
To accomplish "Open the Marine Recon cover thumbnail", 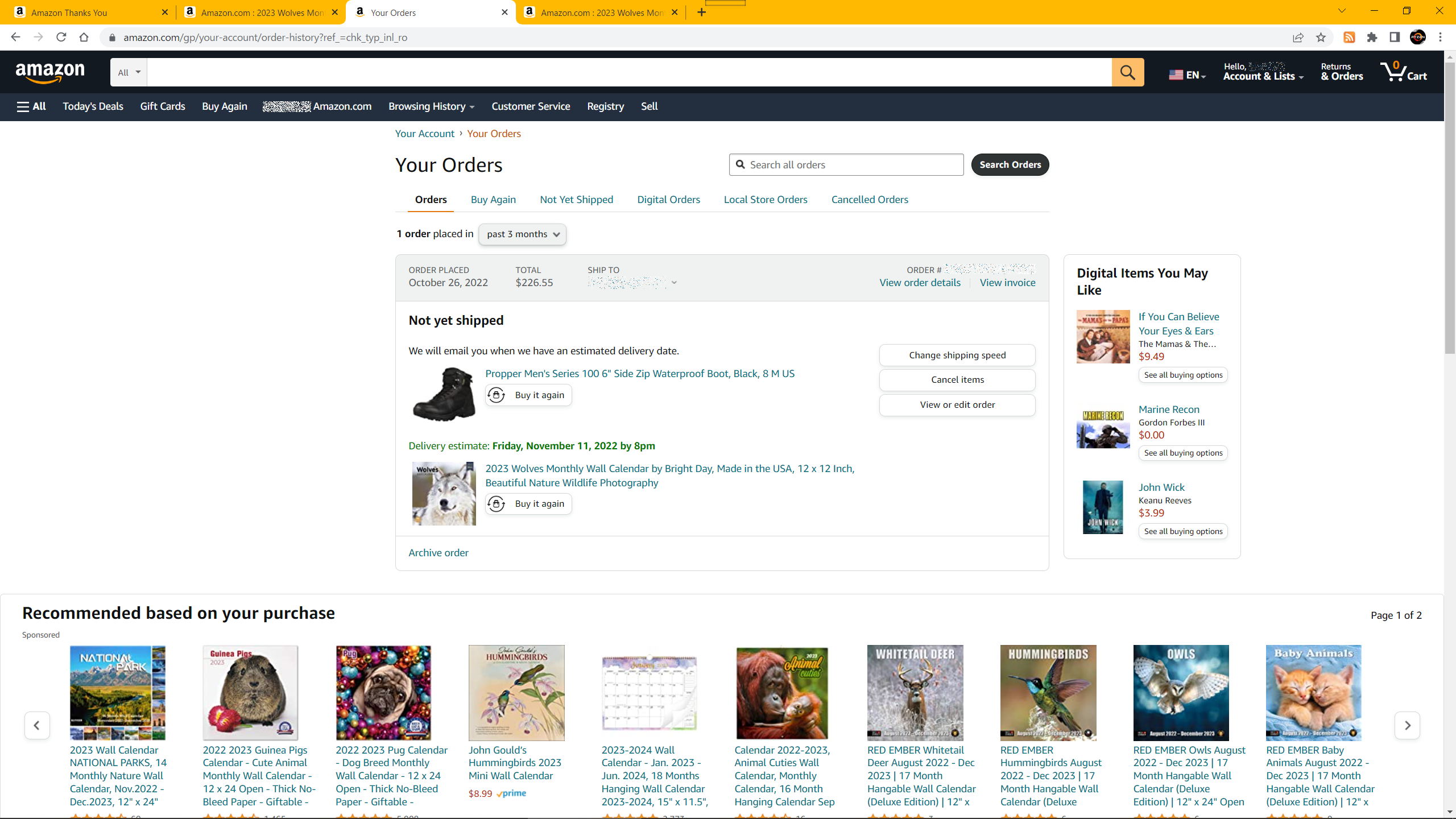I will point(1103,429).
